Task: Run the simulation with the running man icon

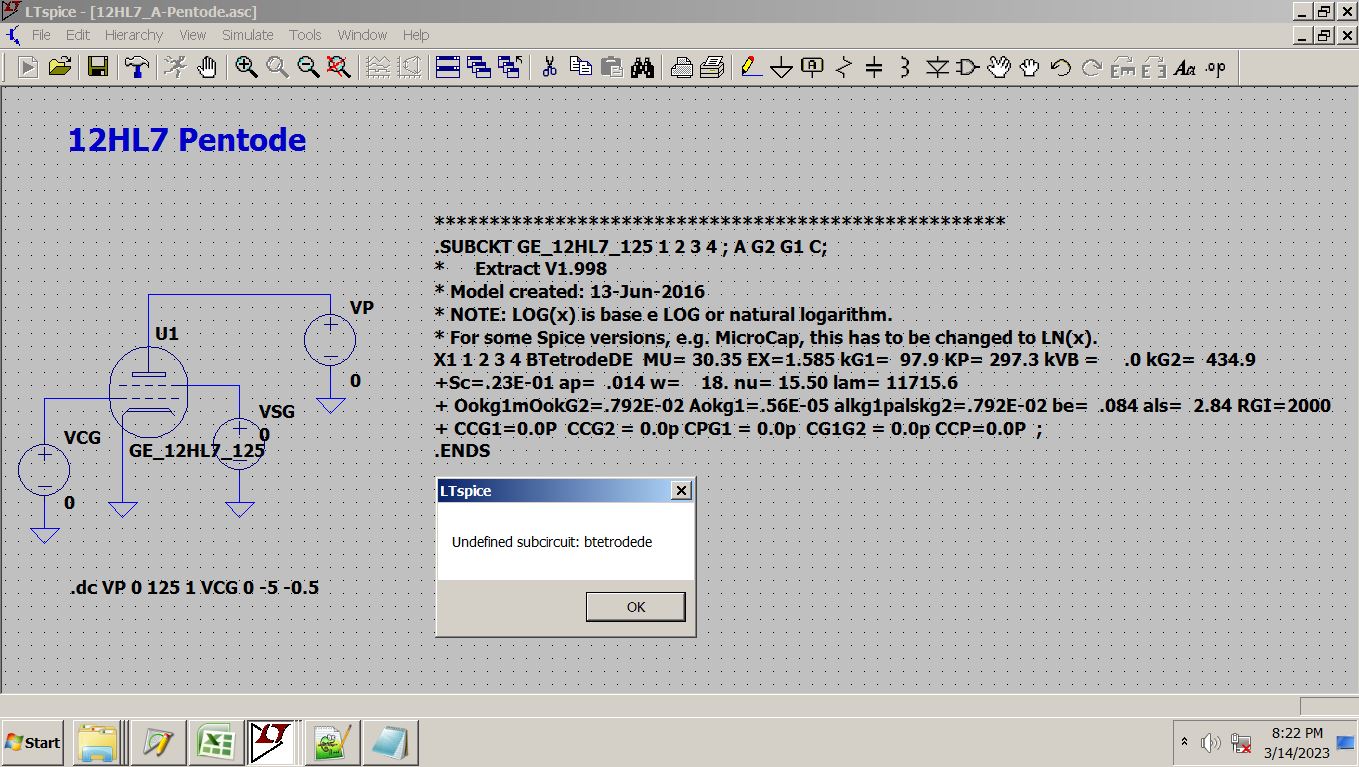Action: pos(175,67)
